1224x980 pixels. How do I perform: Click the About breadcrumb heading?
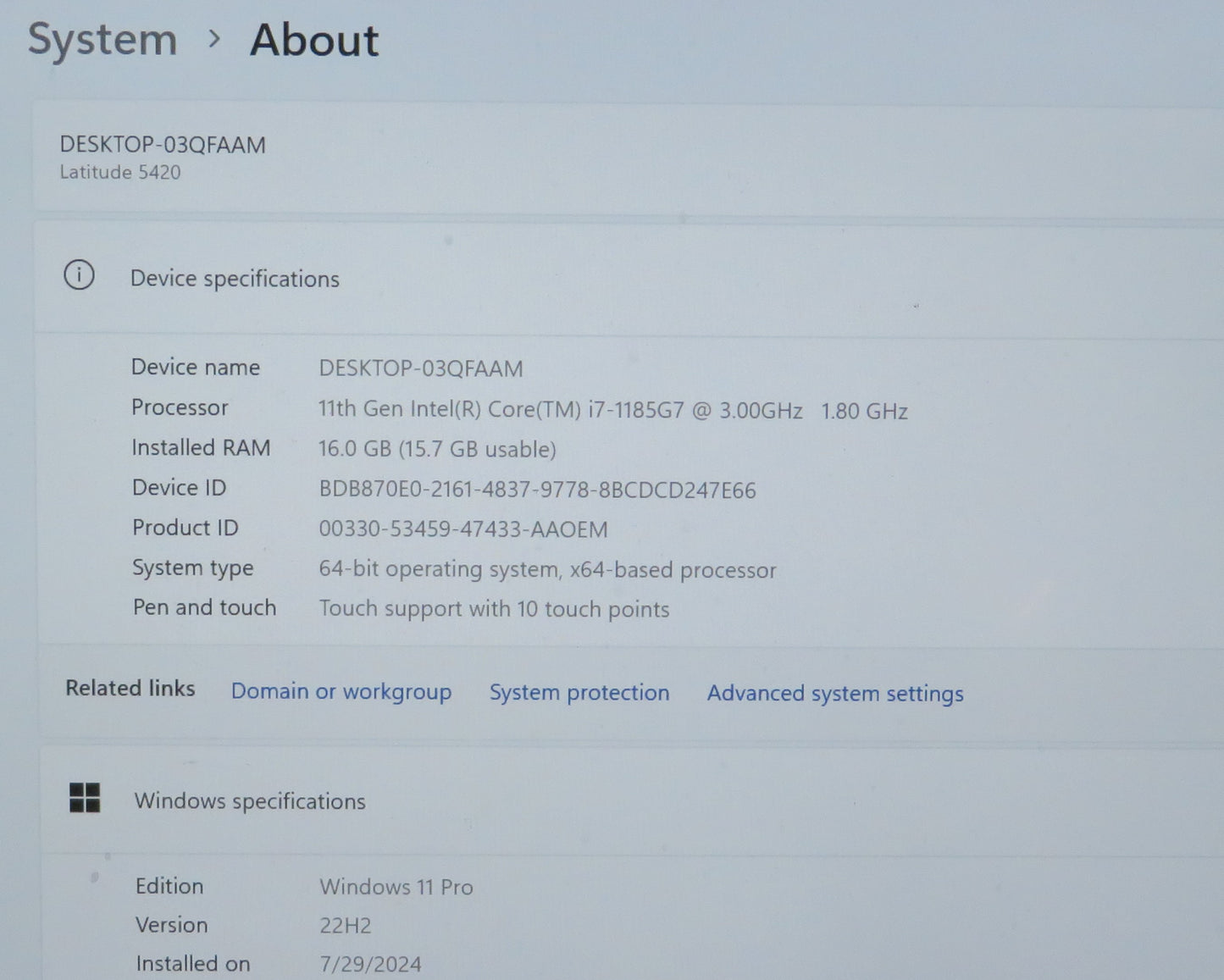(314, 41)
